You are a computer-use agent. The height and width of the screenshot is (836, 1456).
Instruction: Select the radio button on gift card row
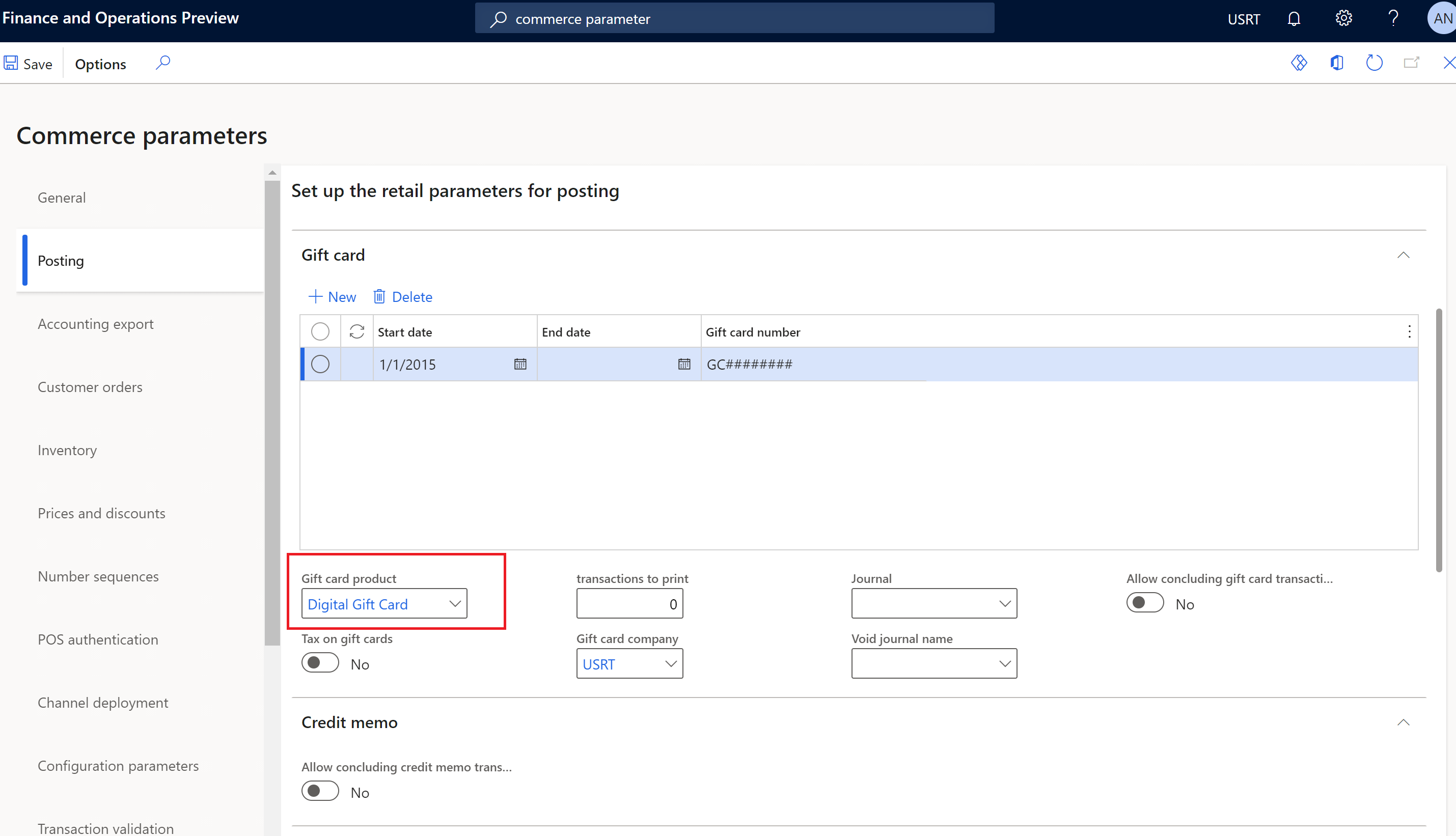coord(320,363)
